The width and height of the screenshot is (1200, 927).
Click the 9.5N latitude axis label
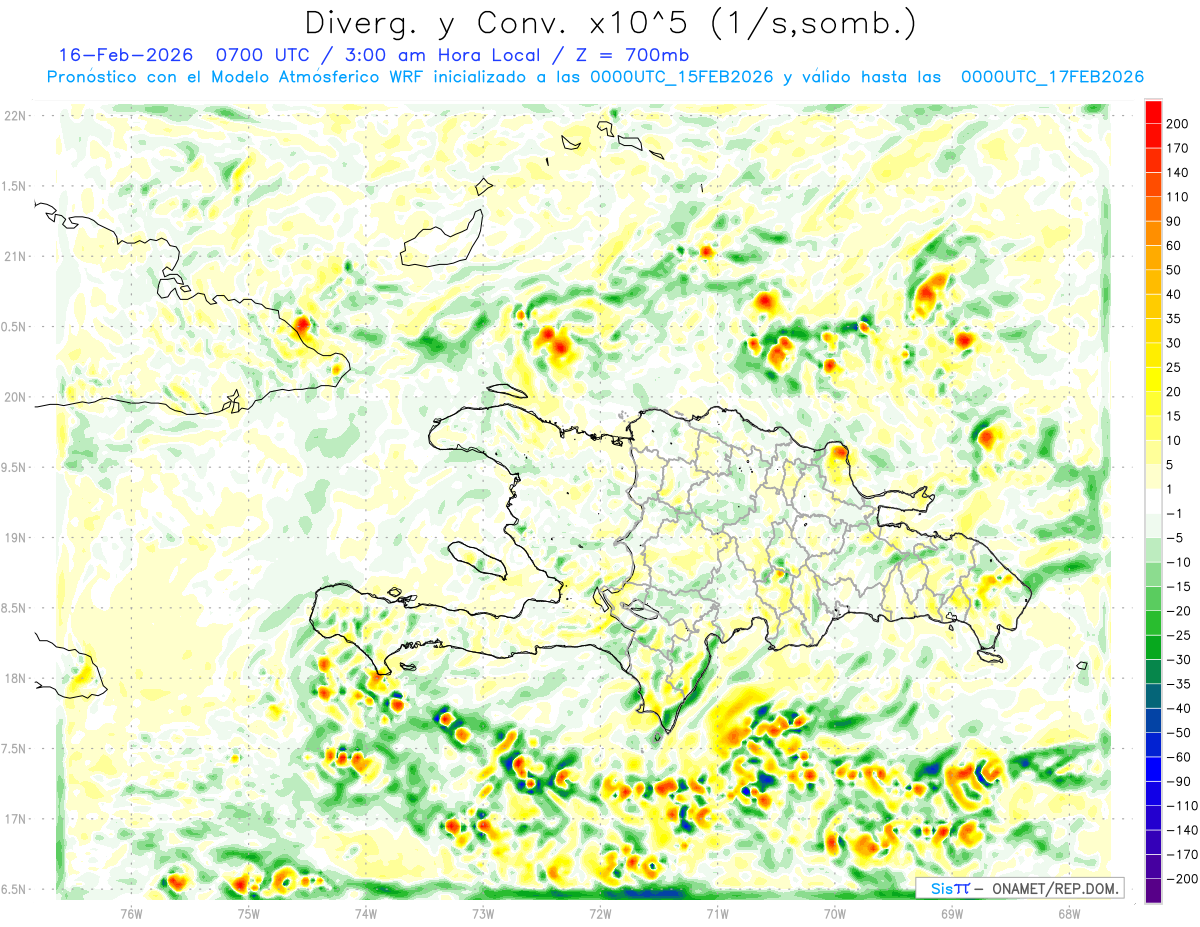[14, 467]
